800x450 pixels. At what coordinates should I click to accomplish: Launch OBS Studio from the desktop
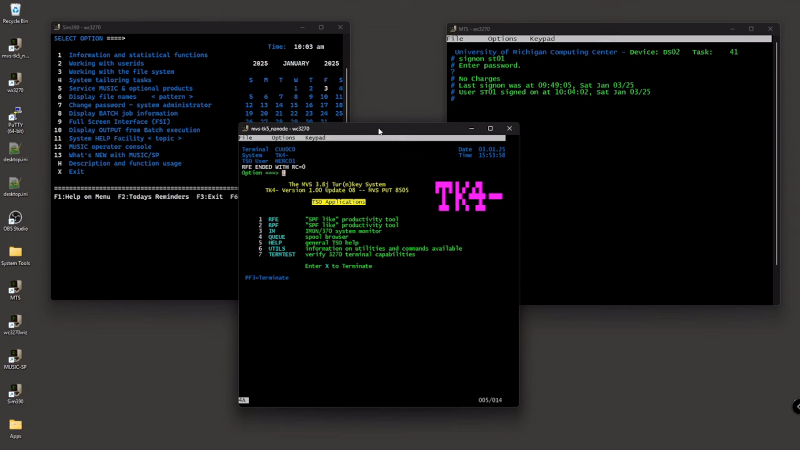point(15,217)
